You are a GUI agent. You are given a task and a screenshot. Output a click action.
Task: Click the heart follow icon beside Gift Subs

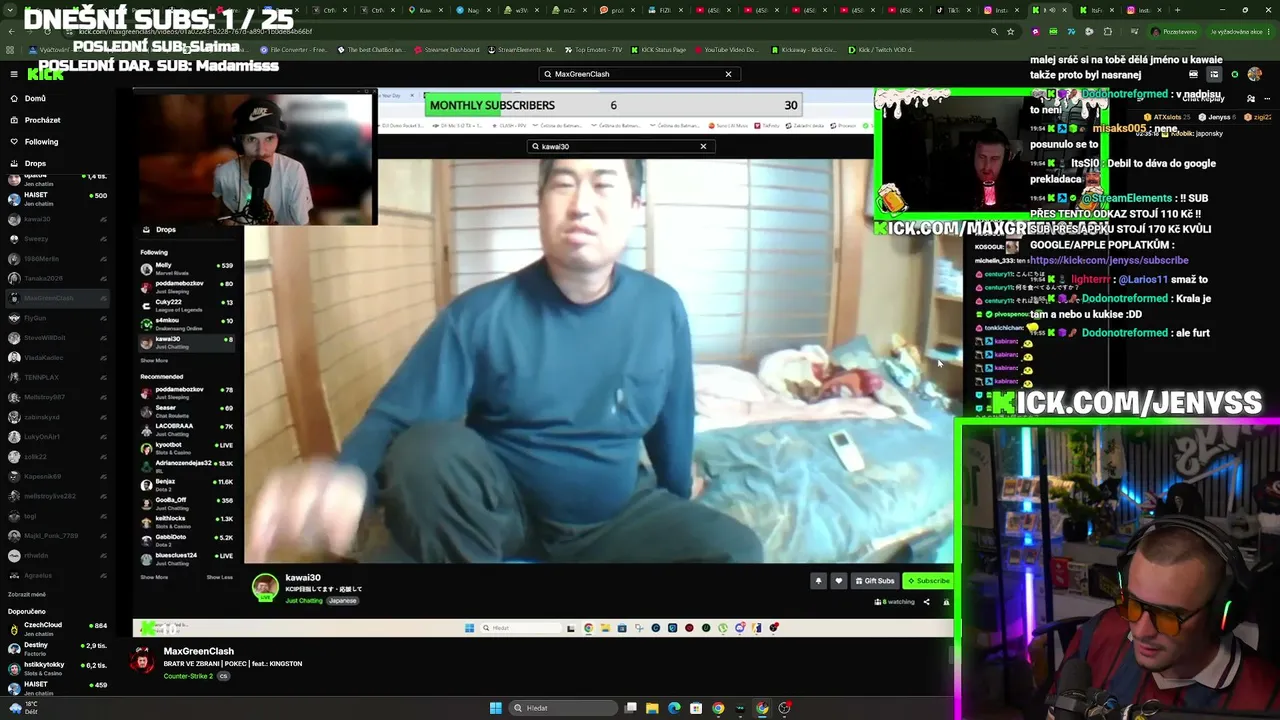click(839, 581)
